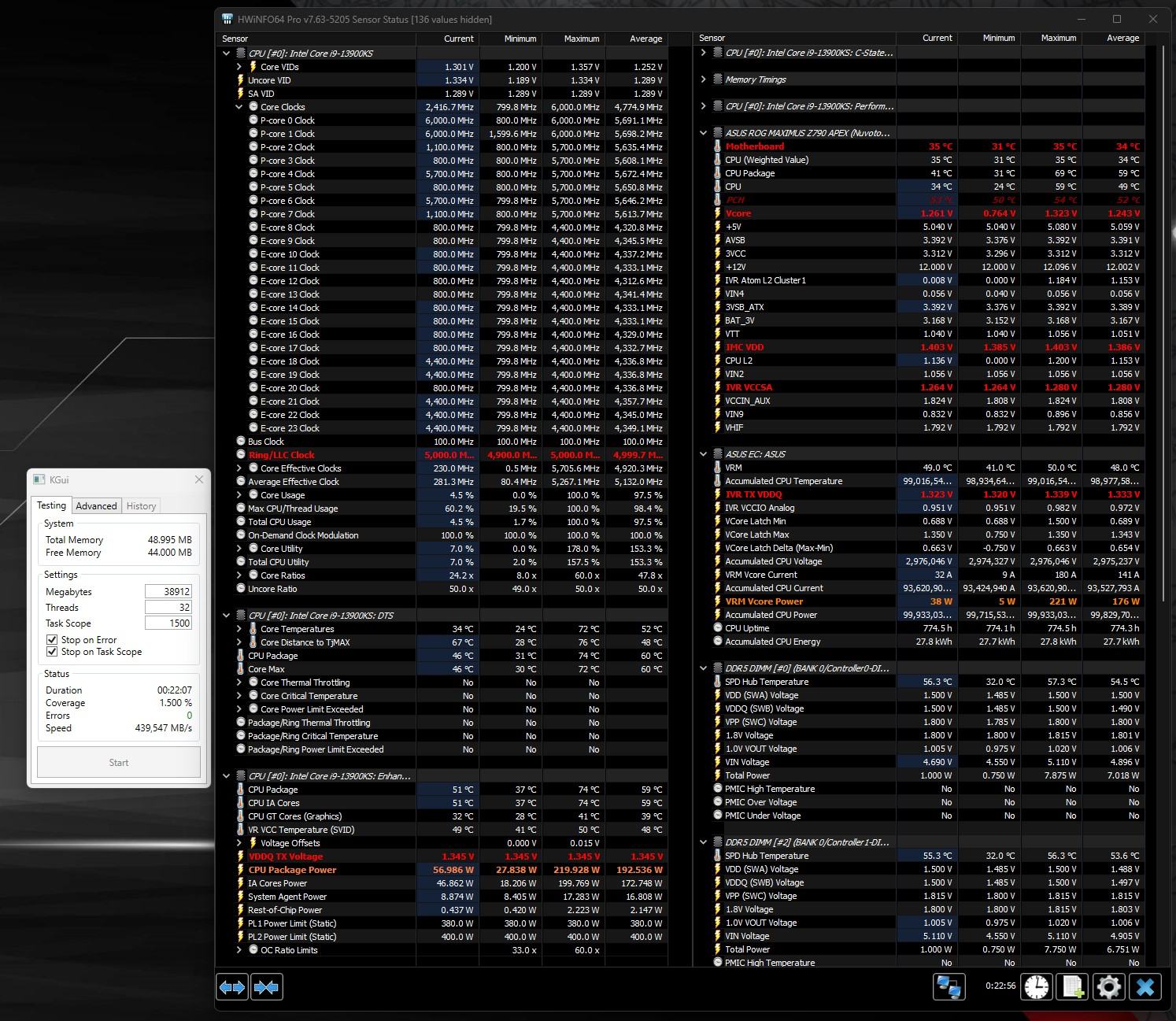
Task: Click the VRM thermometer icon
Action: pyautogui.click(x=717, y=468)
